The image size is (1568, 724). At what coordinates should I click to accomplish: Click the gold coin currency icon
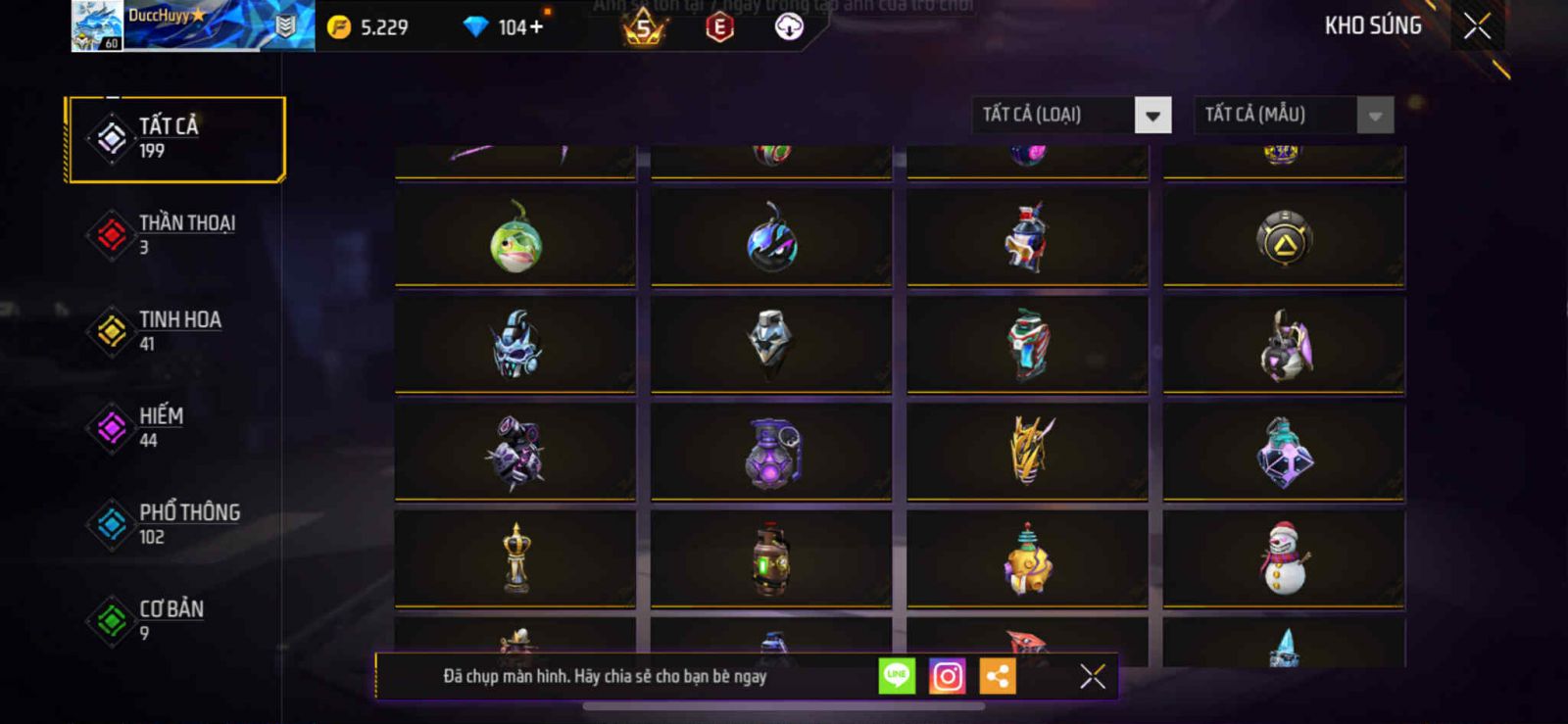tap(339, 27)
